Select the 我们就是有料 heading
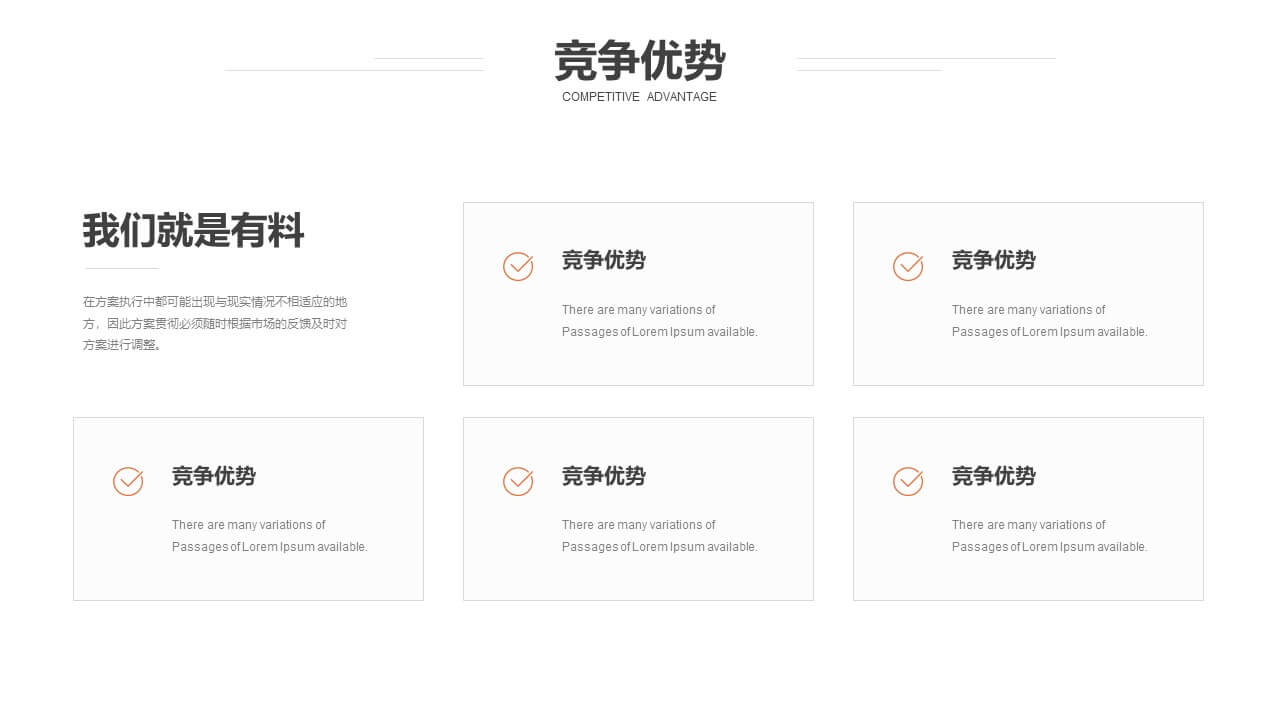Viewport: 1280px width, 720px height. pos(193,231)
